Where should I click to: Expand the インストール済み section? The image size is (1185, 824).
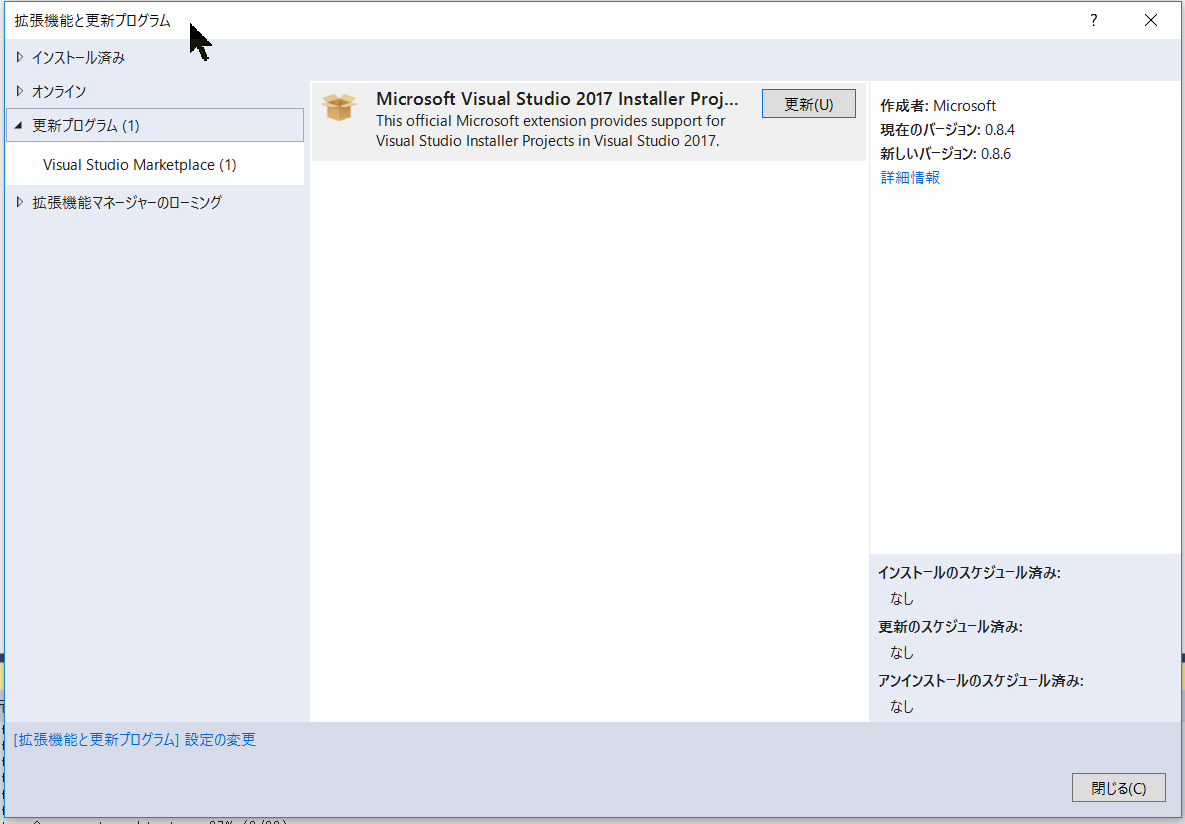[80, 57]
